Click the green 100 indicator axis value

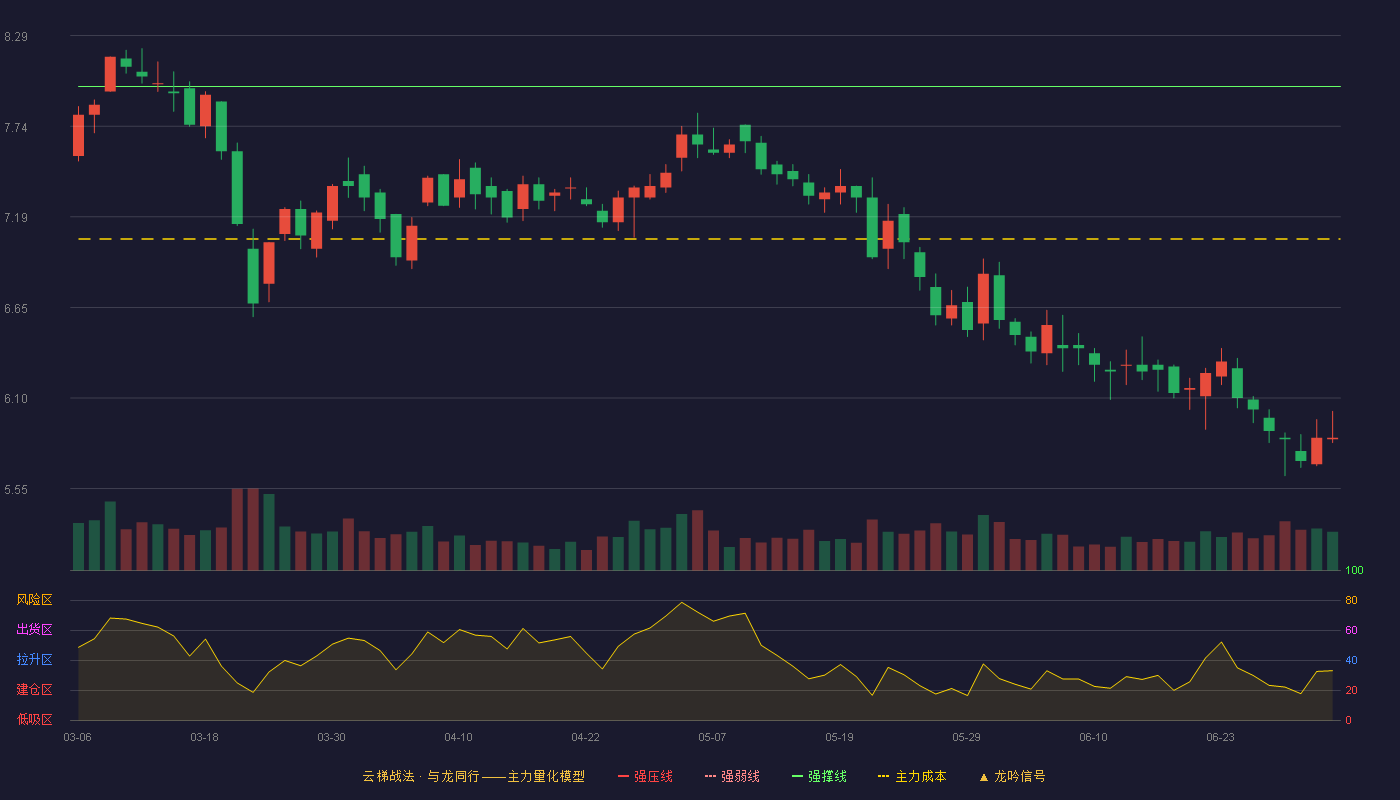1354,570
